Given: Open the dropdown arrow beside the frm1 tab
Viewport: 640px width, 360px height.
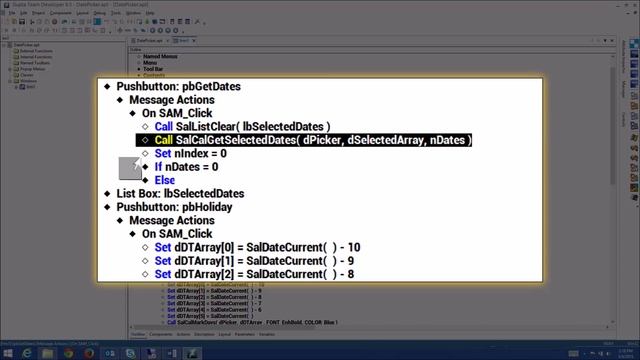Looking at the screenshot, I should (194, 41).
